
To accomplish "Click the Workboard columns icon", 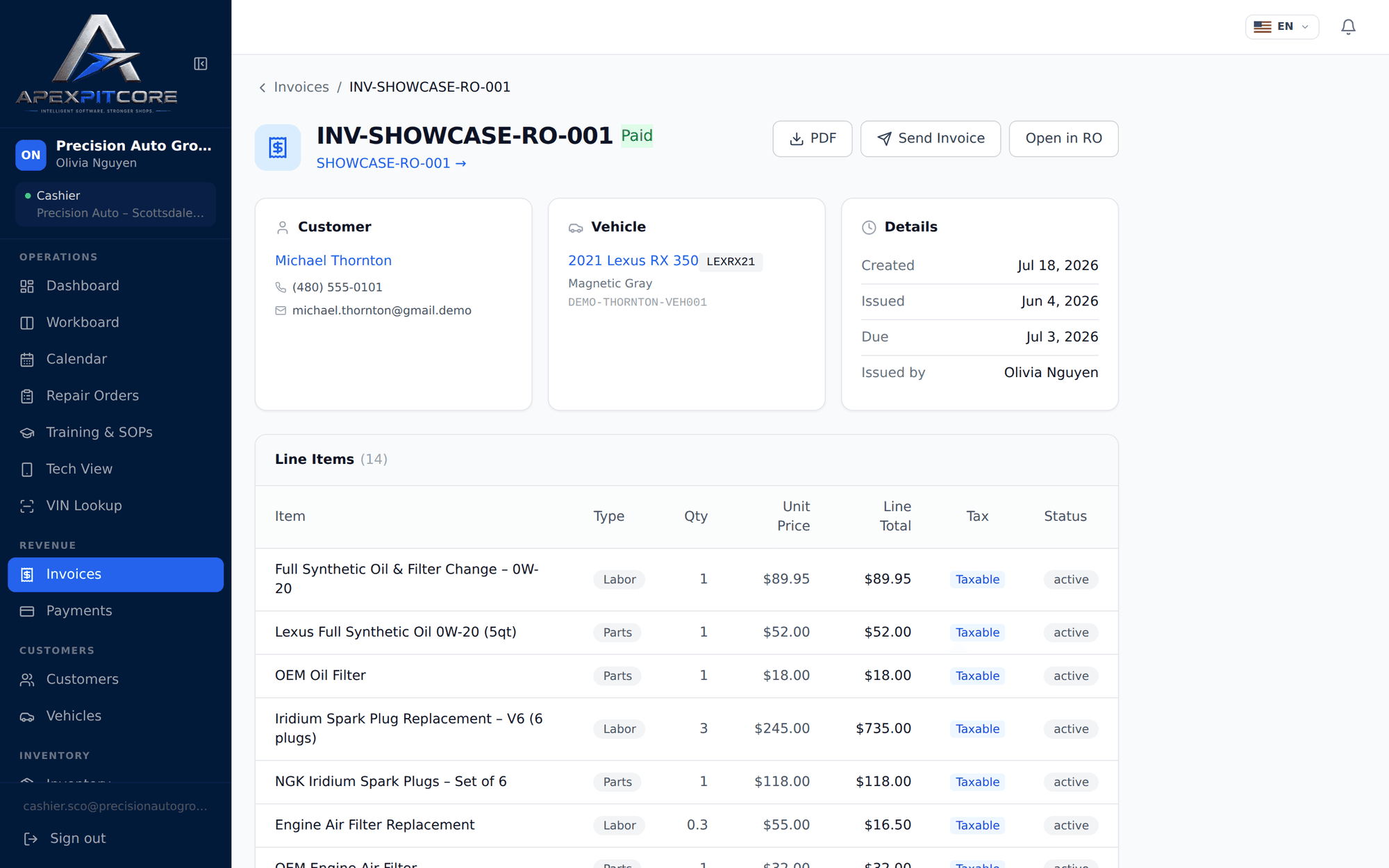I will [27, 323].
